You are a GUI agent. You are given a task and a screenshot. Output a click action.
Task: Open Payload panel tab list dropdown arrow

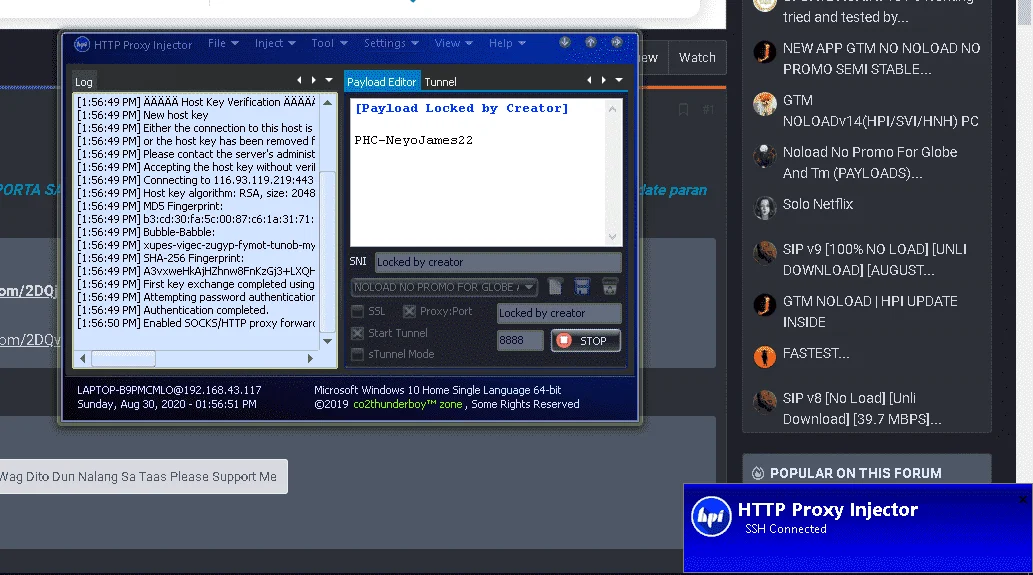pos(619,80)
